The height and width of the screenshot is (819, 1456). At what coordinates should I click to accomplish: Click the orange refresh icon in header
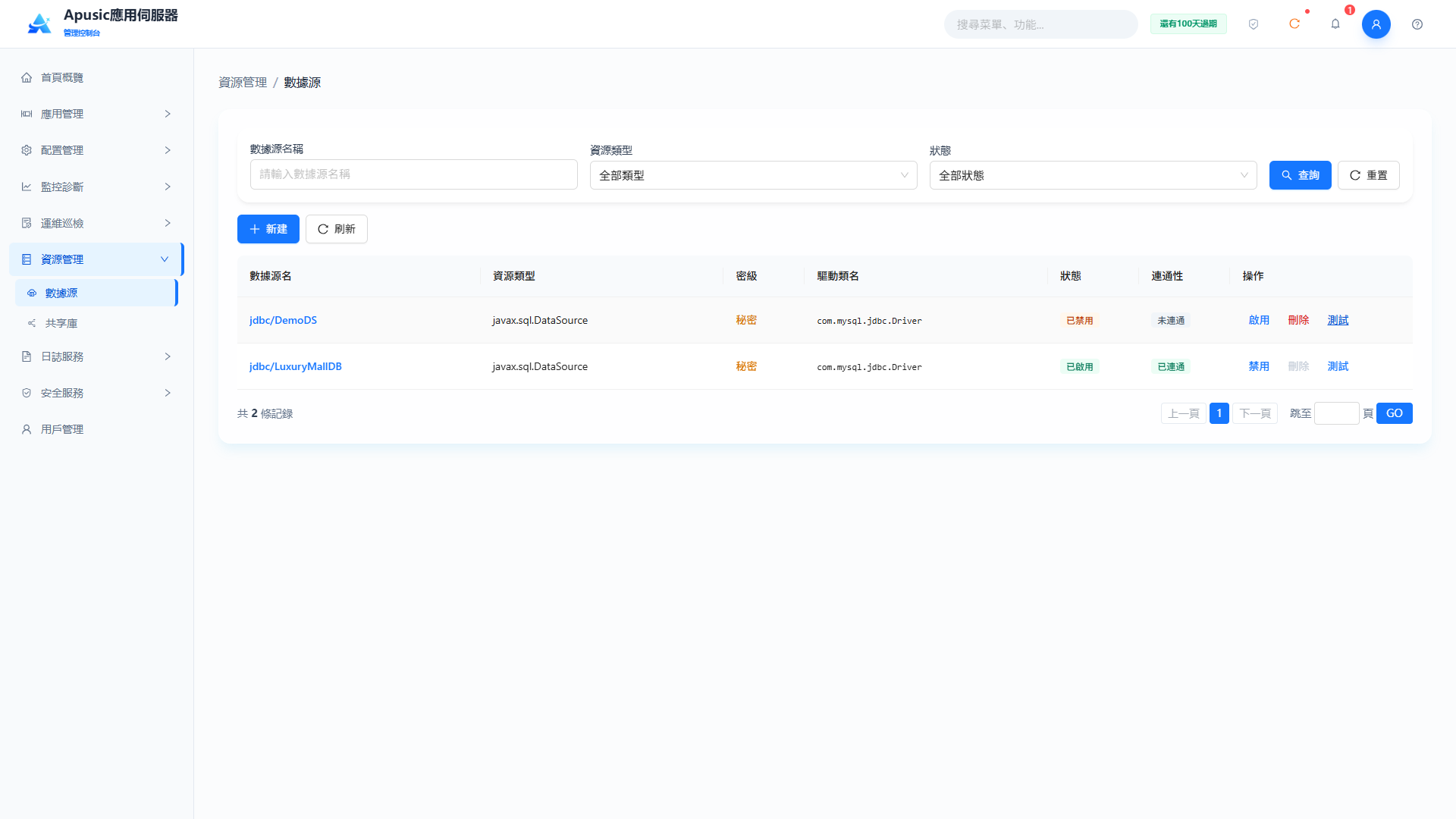pos(1294,24)
